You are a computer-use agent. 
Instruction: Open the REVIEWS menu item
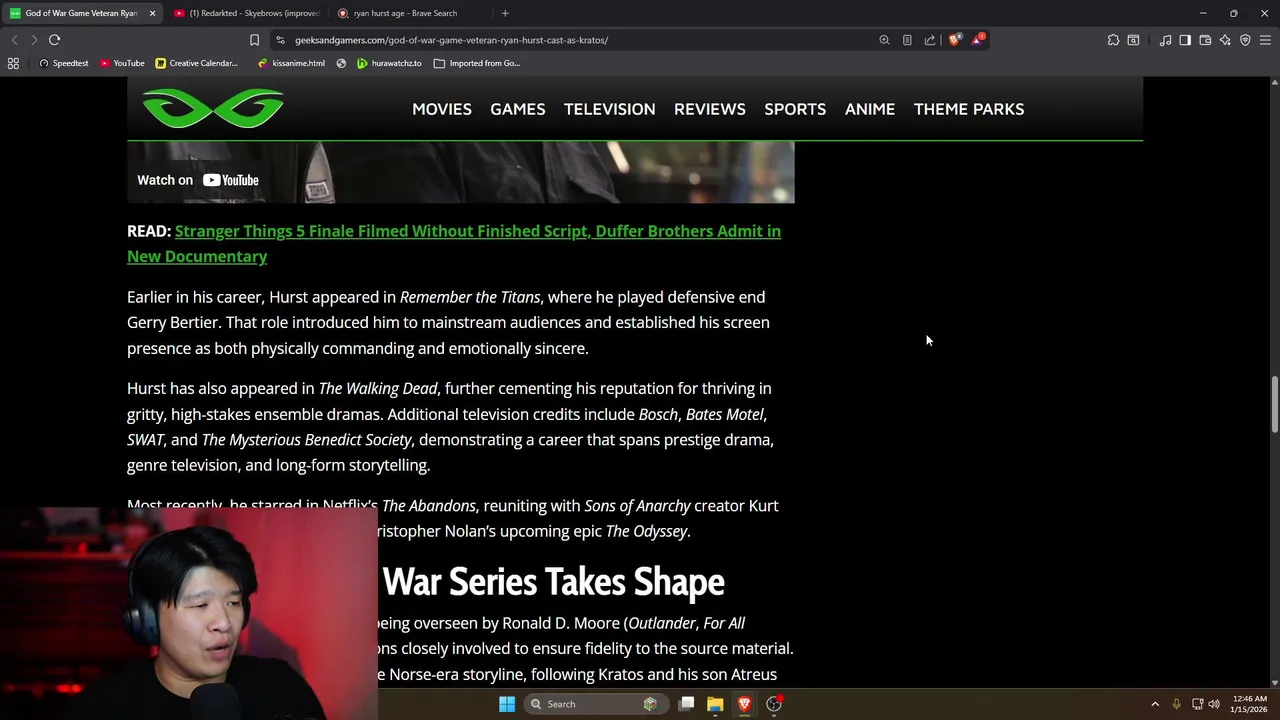(710, 109)
